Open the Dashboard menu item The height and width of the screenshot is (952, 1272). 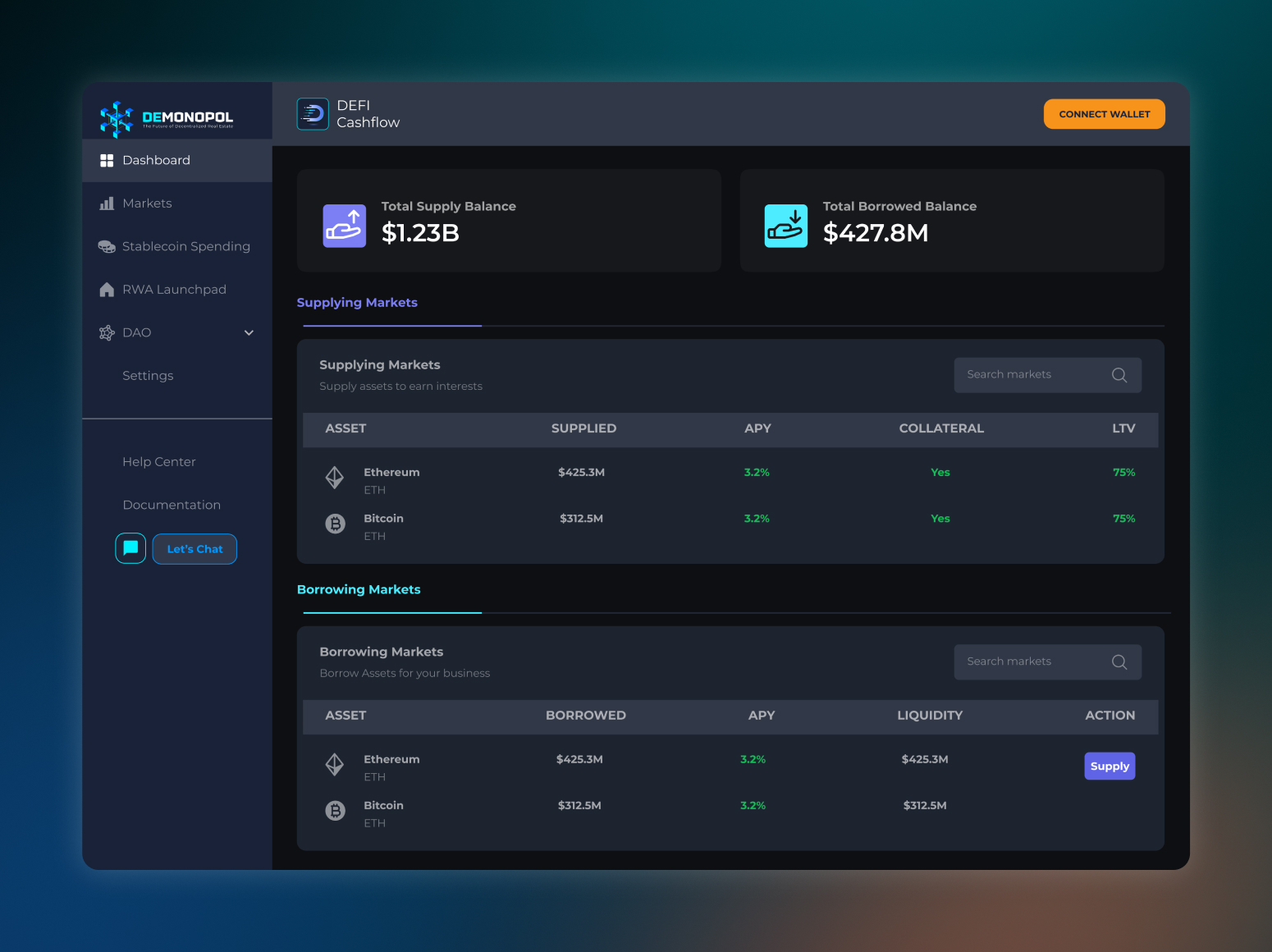tap(177, 161)
